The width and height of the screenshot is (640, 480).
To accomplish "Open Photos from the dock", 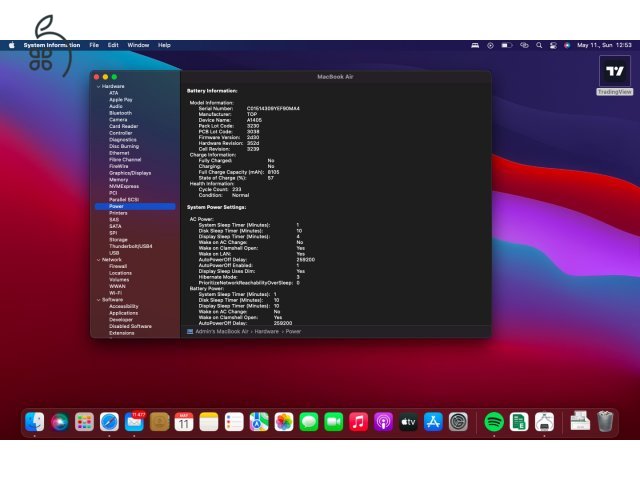I will (284, 422).
